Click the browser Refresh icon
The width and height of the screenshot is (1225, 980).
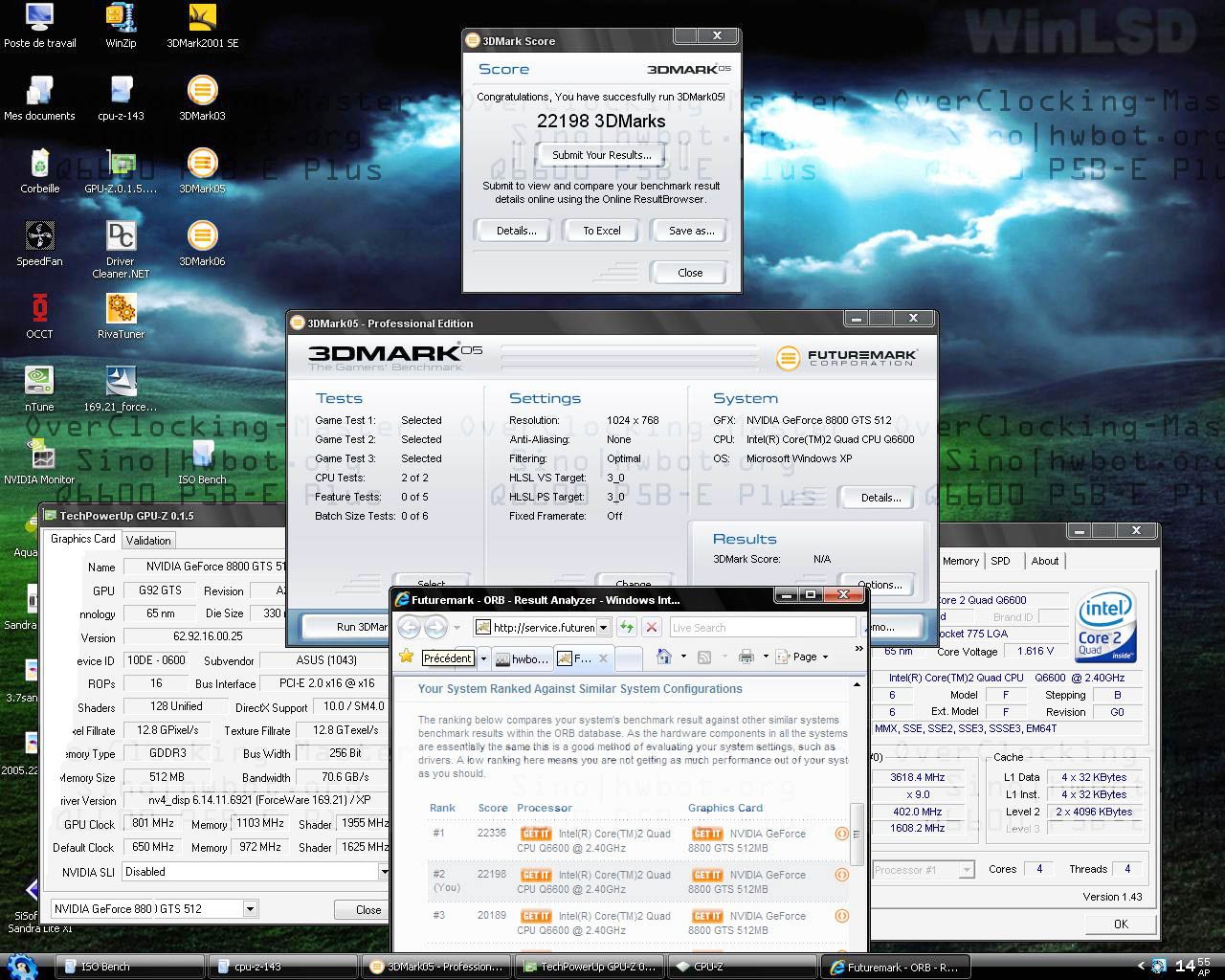[x=627, y=628]
